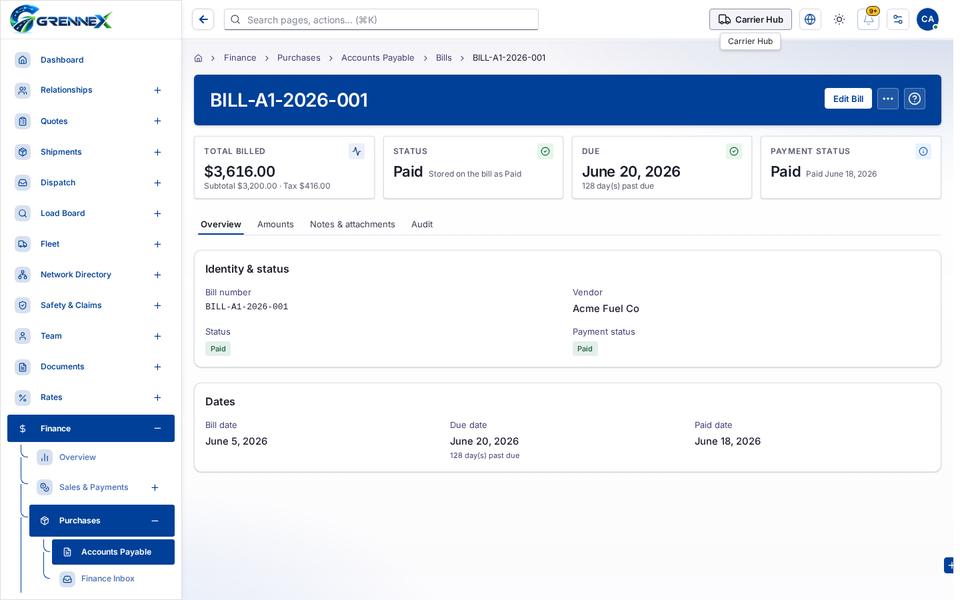Expand the Shipments sidebar section
This screenshot has width=960, height=600.
(x=157, y=152)
